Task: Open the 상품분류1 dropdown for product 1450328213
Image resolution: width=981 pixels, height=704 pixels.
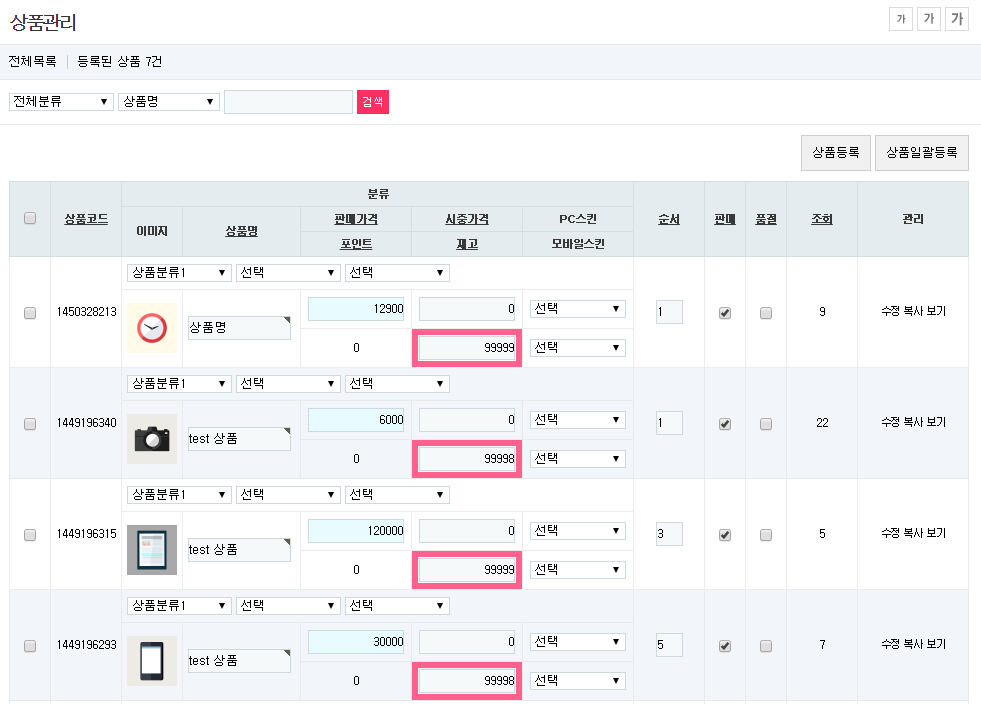Action: click(179, 272)
